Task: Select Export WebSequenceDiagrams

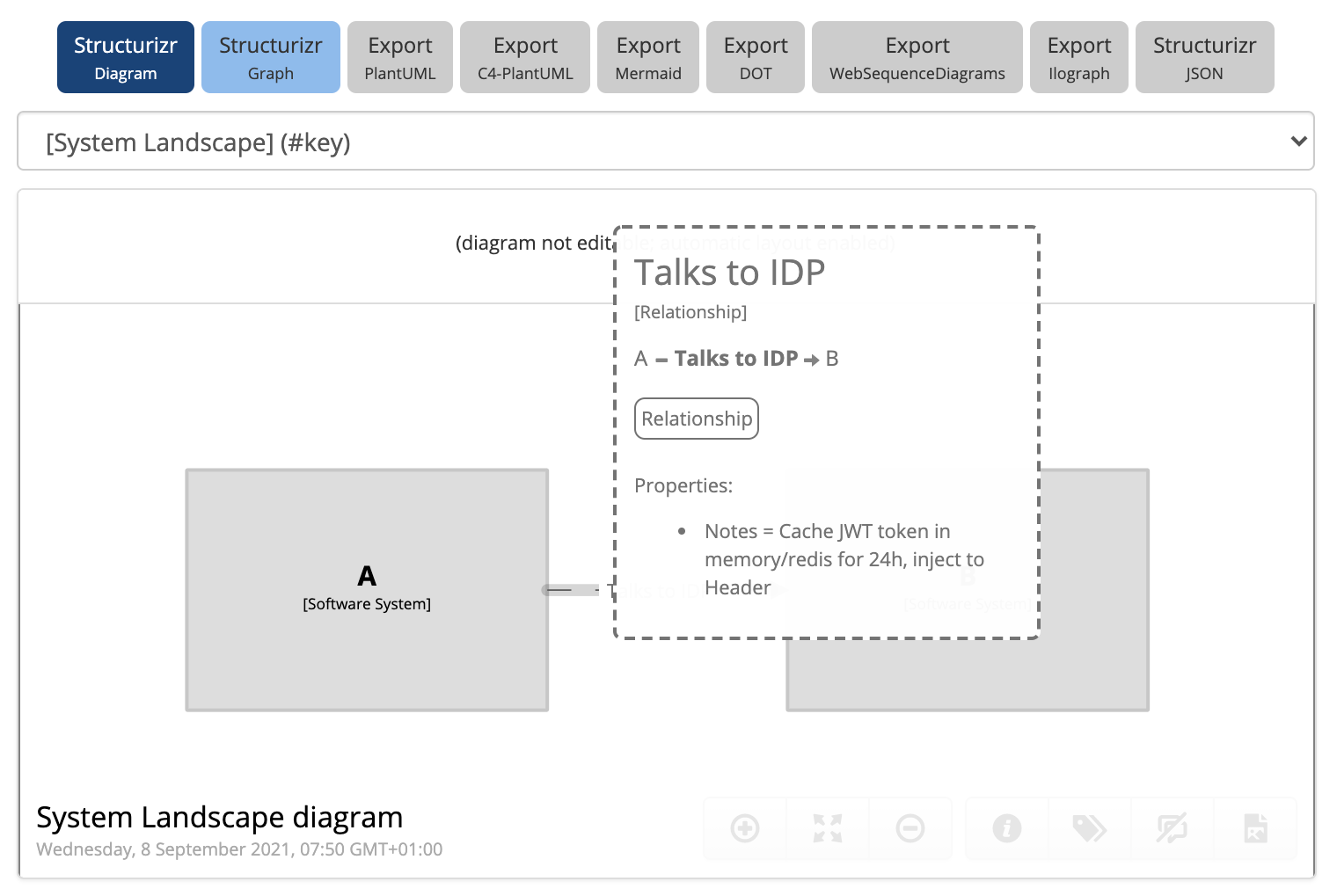Action: [917, 56]
